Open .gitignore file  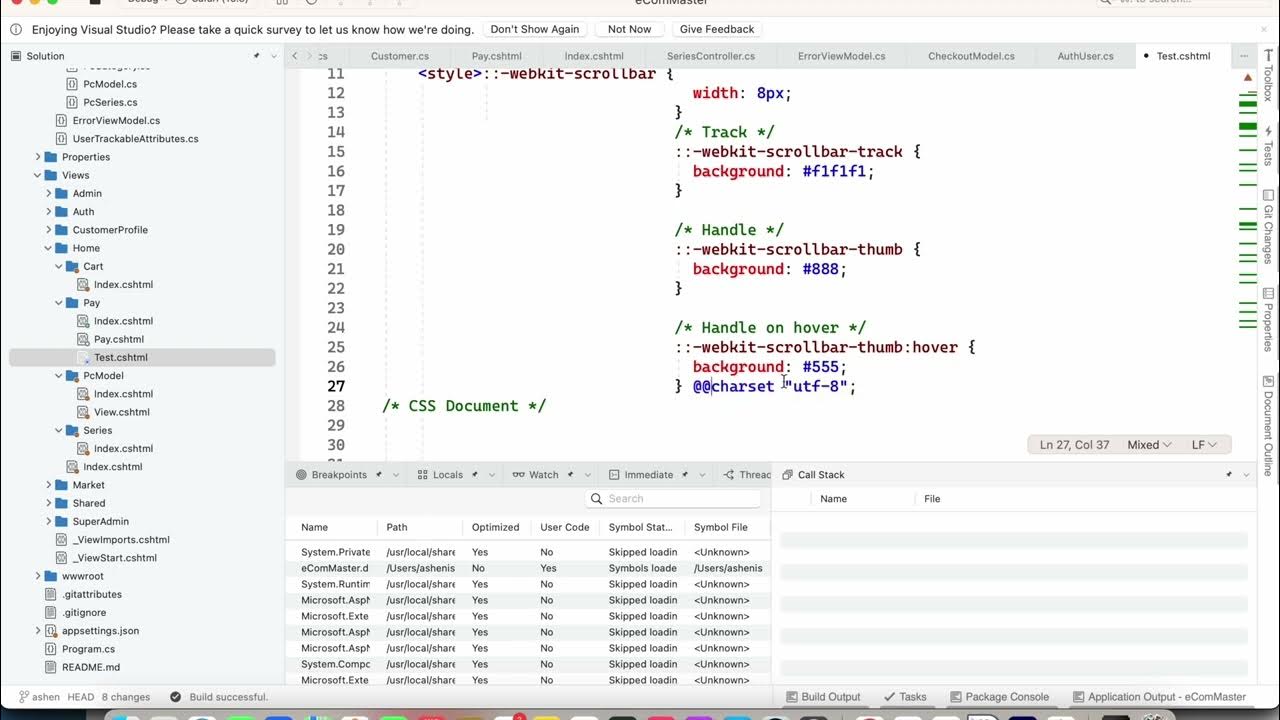pos(84,612)
